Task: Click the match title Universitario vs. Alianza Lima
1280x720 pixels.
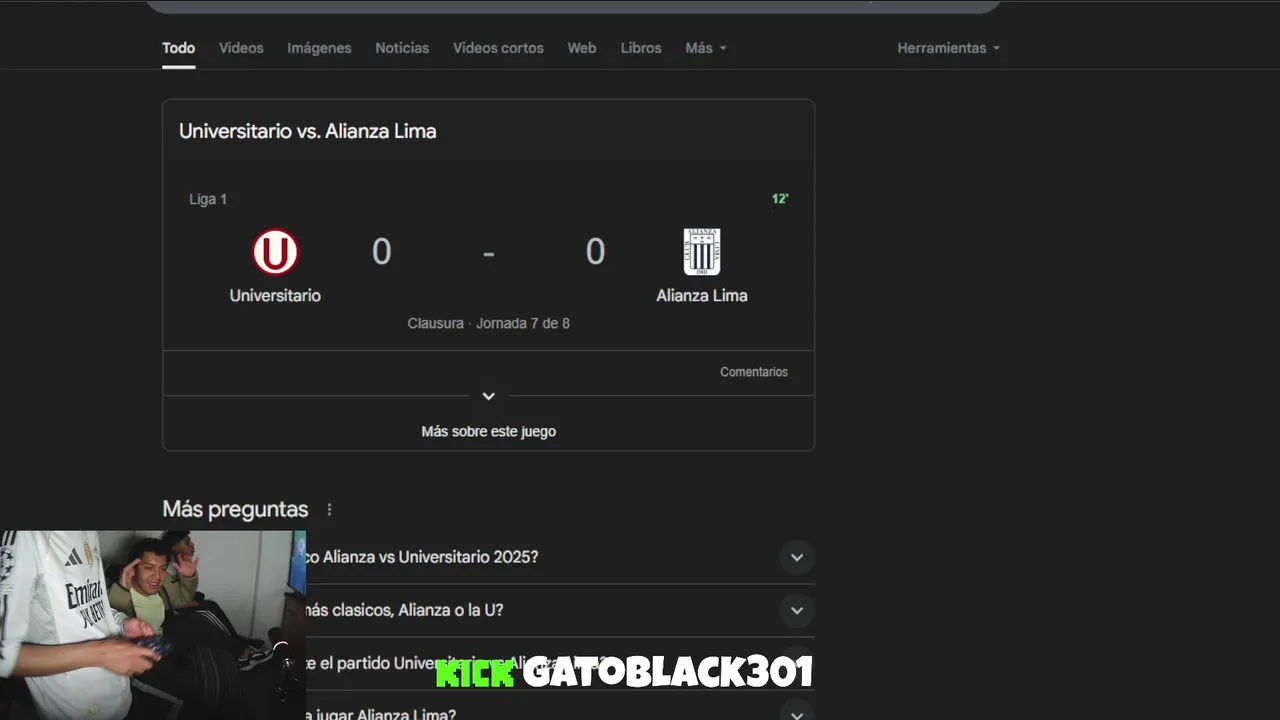Action: pos(308,131)
